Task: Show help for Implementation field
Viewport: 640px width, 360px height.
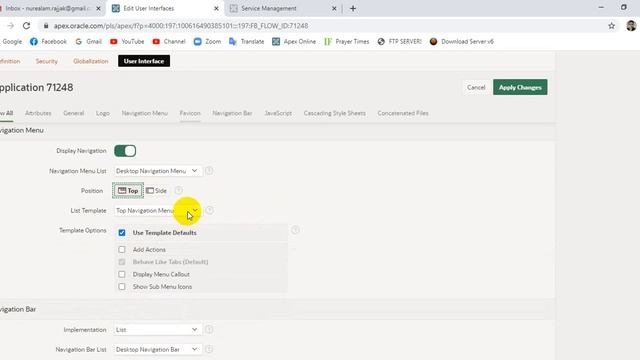Action: click(x=209, y=329)
